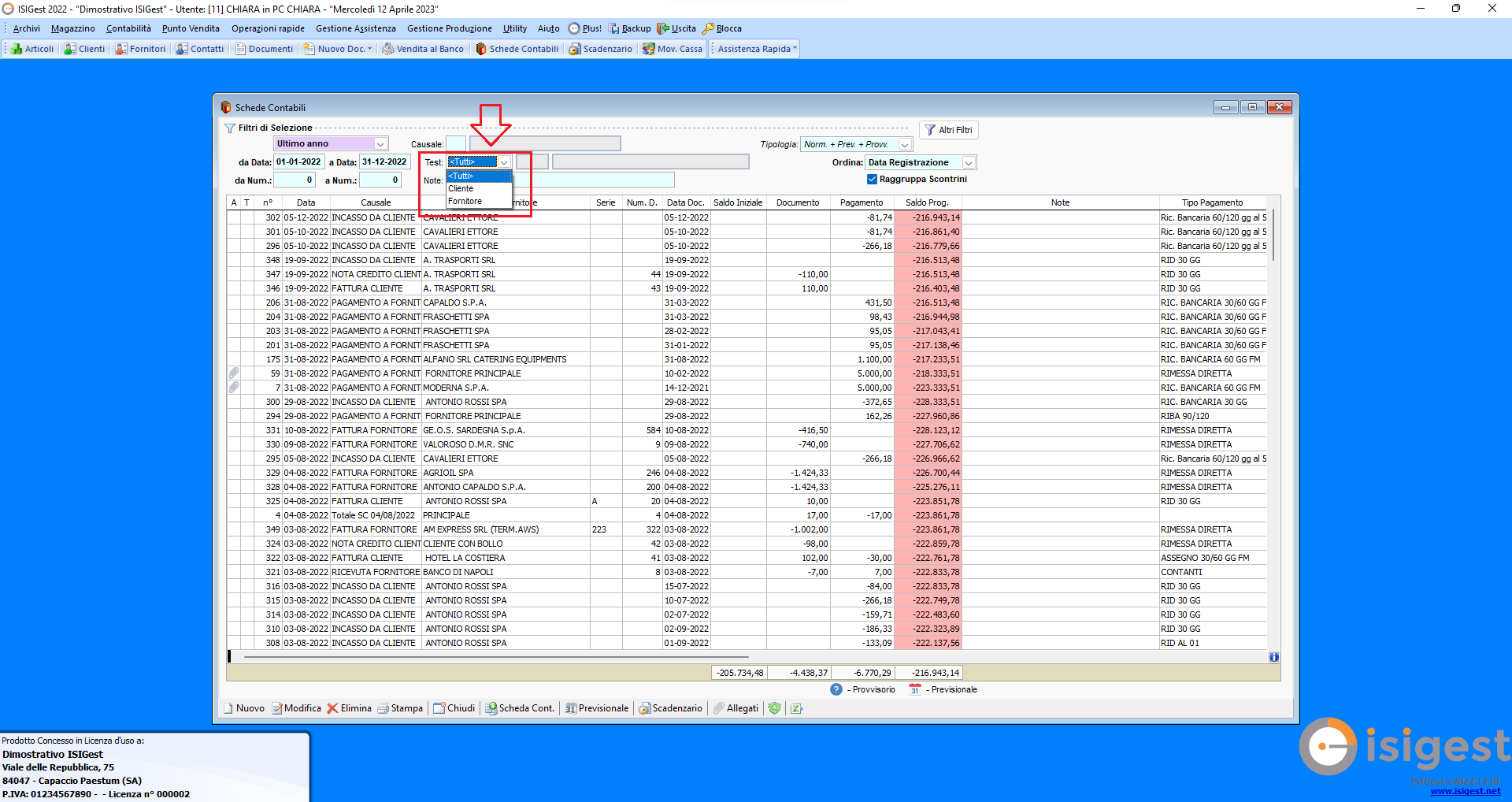The image size is (1512, 802).
Task: Click Chiudi in bottom toolbar
Action: 454,708
